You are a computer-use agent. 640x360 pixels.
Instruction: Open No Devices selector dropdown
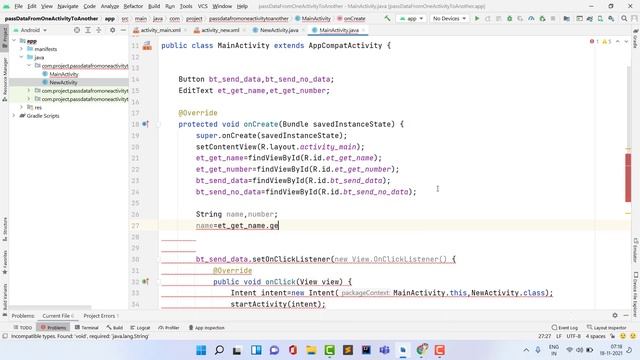click(x=449, y=18)
